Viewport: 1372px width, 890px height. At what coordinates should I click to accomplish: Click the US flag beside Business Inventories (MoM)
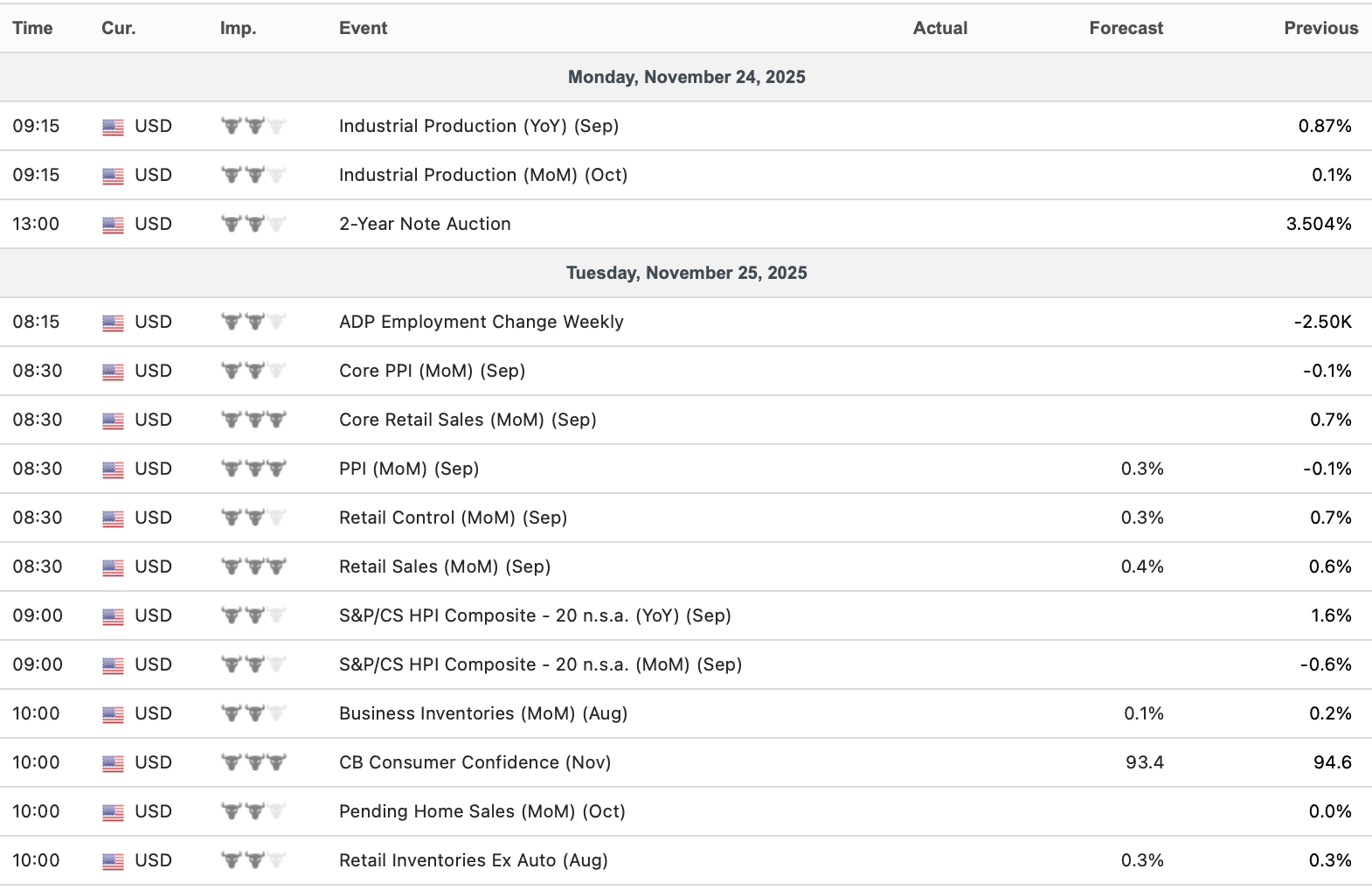click(113, 714)
